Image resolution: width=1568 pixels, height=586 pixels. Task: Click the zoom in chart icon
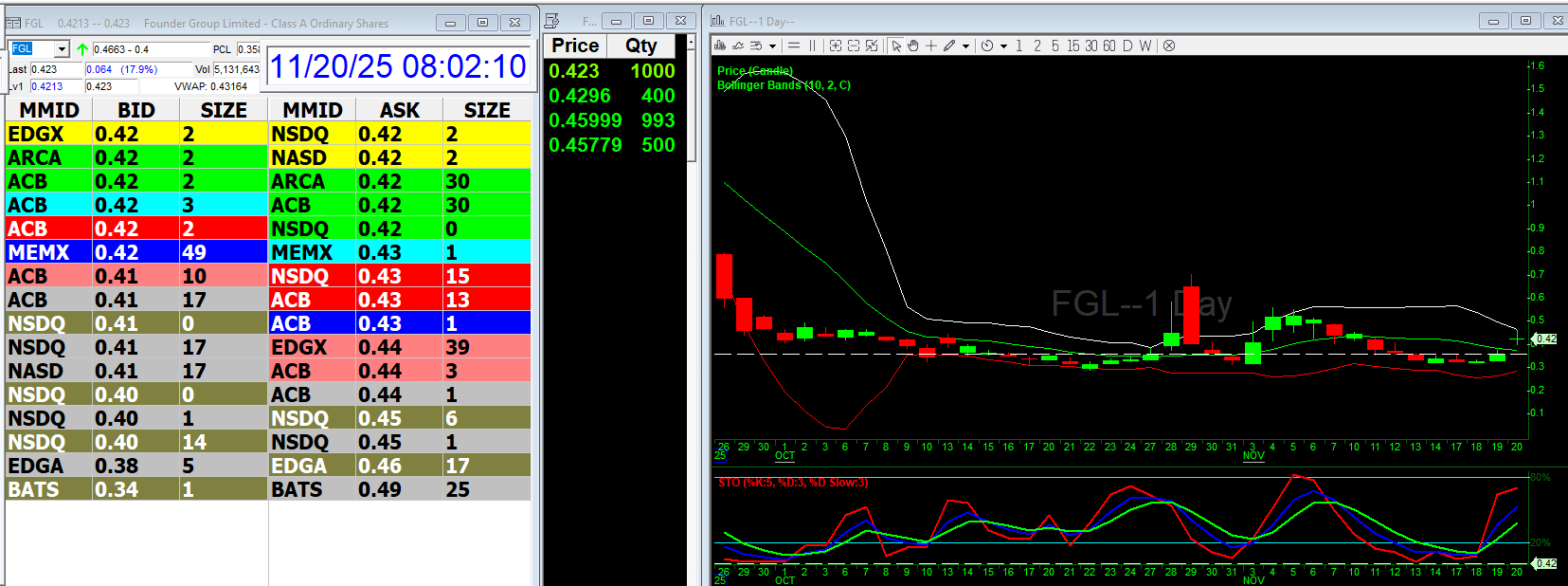click(835, 46)
